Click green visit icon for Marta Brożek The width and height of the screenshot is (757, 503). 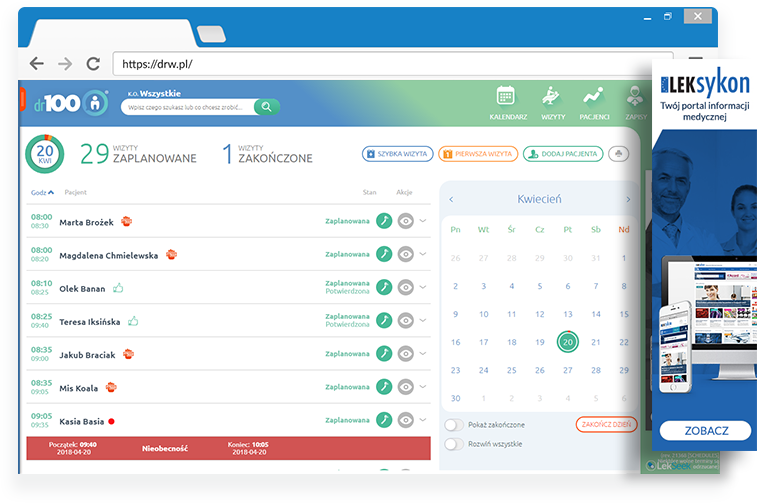(x=384, y=221)
